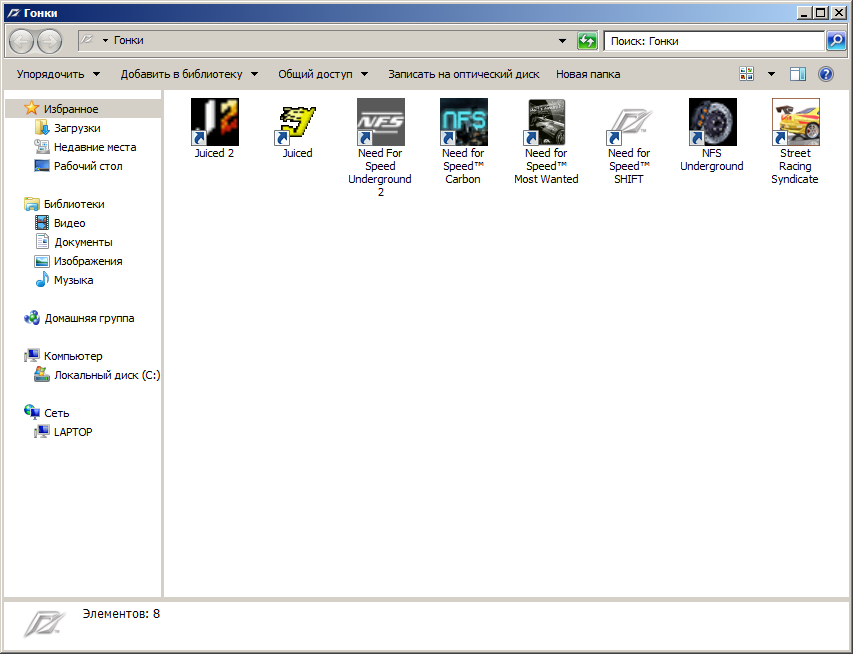Screen dimensions: 853x654
Task: Open Документы library
Action: (74, 242)
